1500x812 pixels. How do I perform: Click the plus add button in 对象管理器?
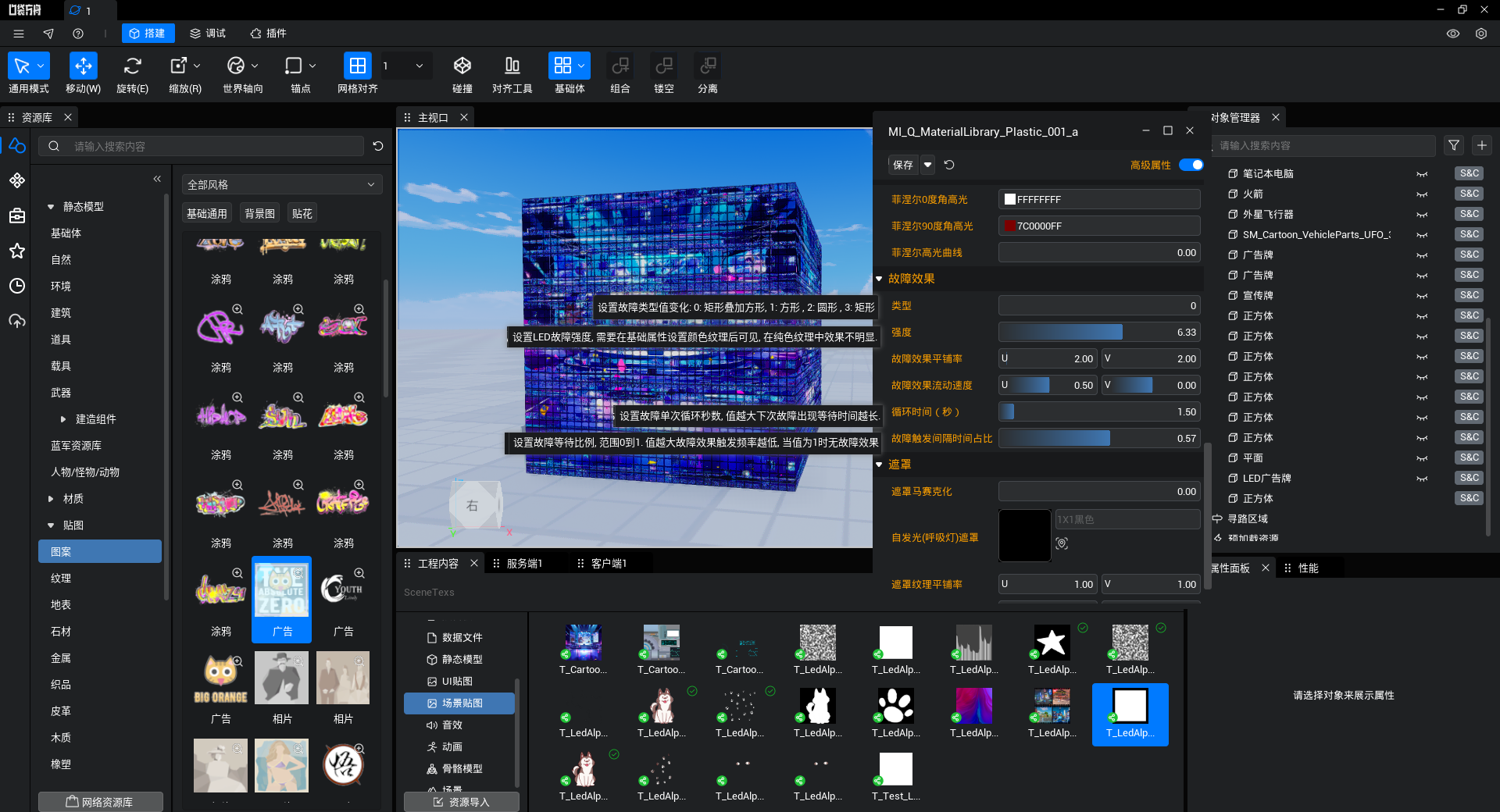pos(1482,145)
